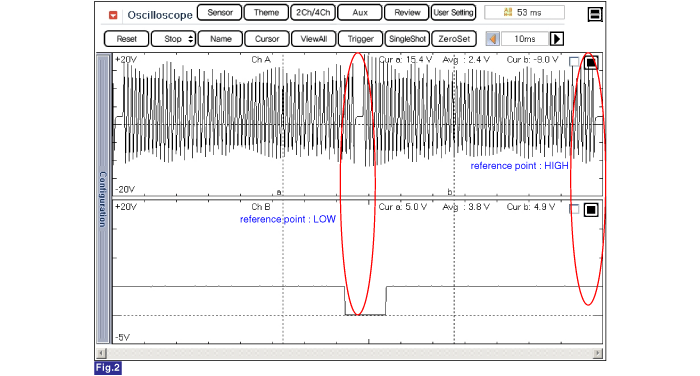Click the Ch A +20V scale label
Screen dimensions: 700x376
tap(126, 59)
